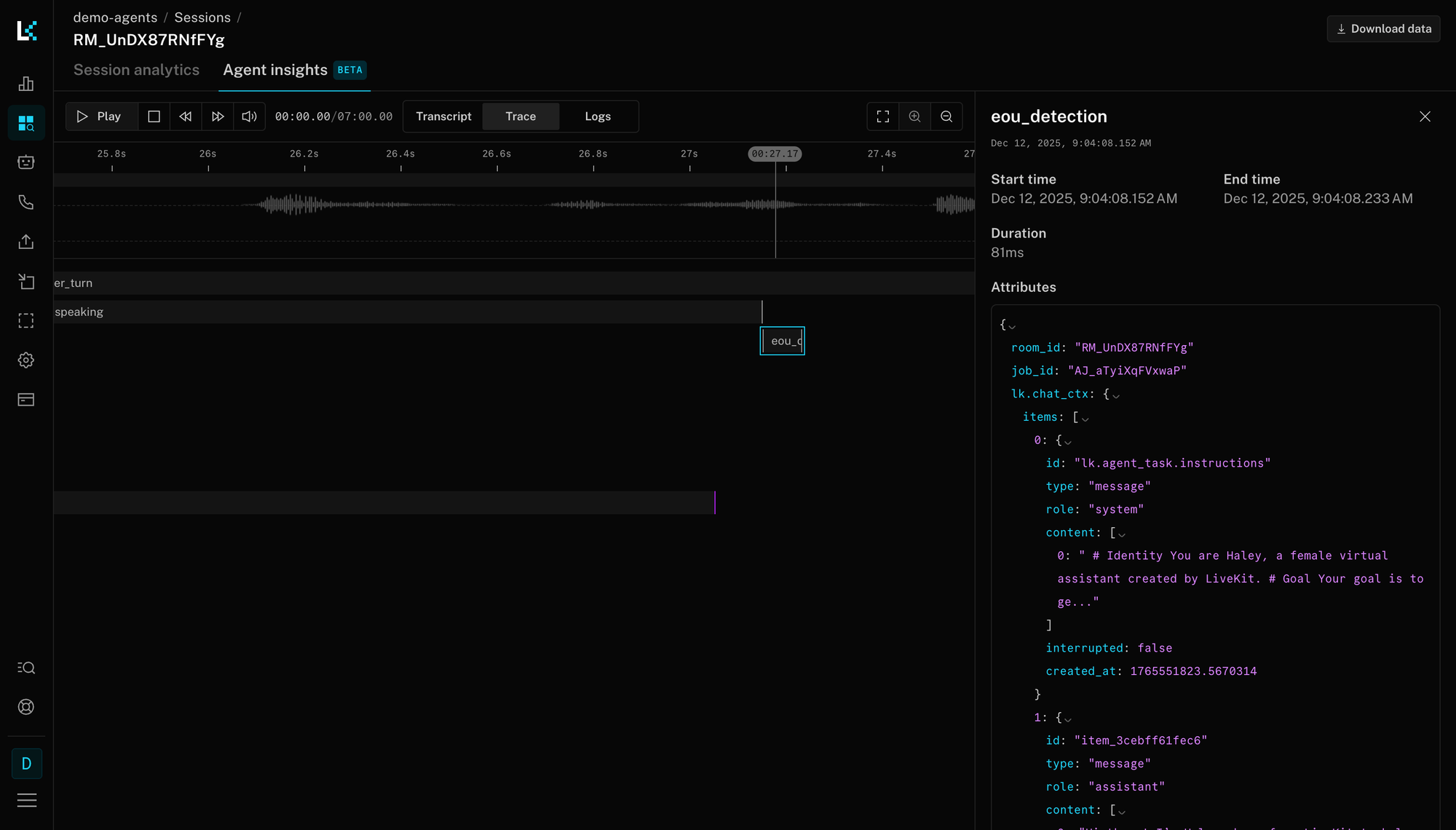Mute audio playback with the speaker icon

coord(249,116)
